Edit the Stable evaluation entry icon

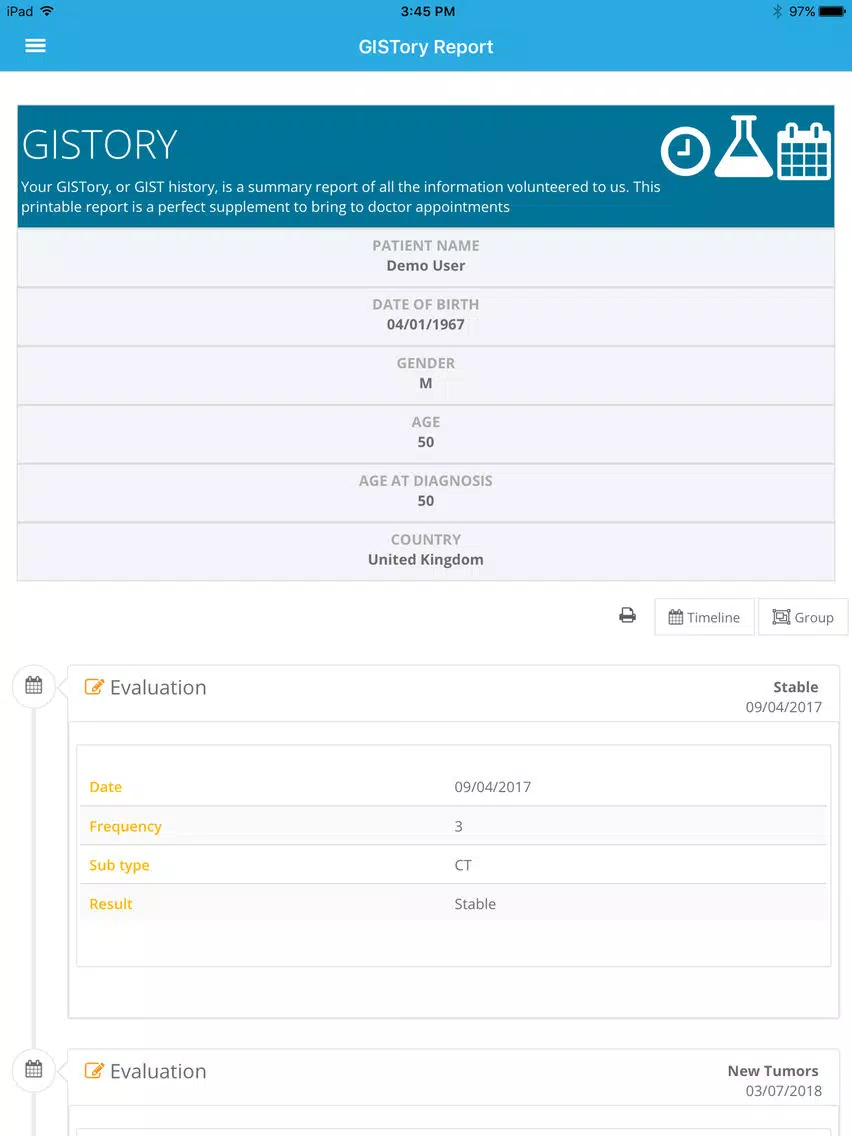(94, 687)
